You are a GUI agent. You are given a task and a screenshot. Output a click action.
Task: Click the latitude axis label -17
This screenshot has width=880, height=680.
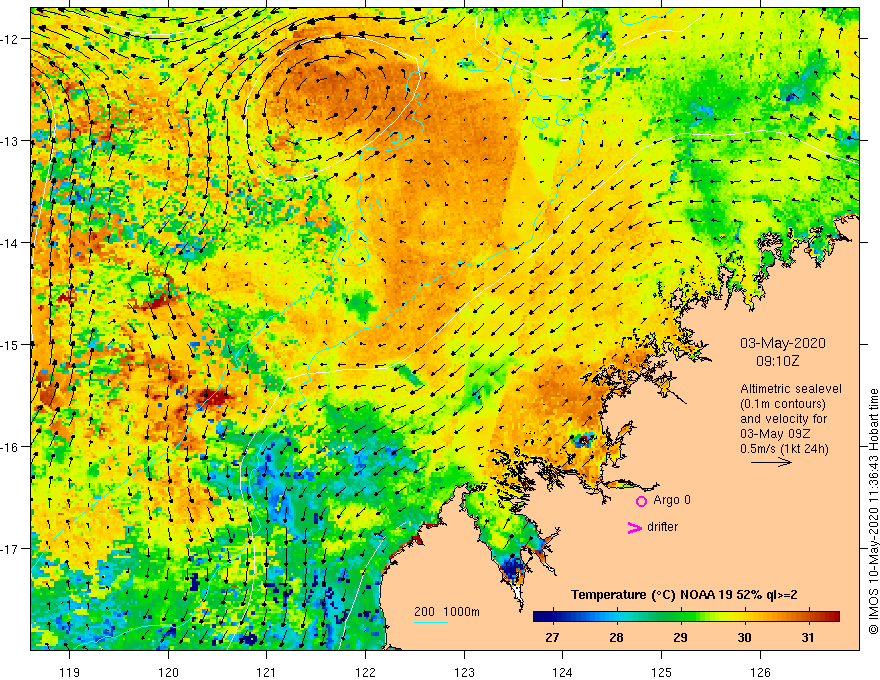click(x=11, y=549)
